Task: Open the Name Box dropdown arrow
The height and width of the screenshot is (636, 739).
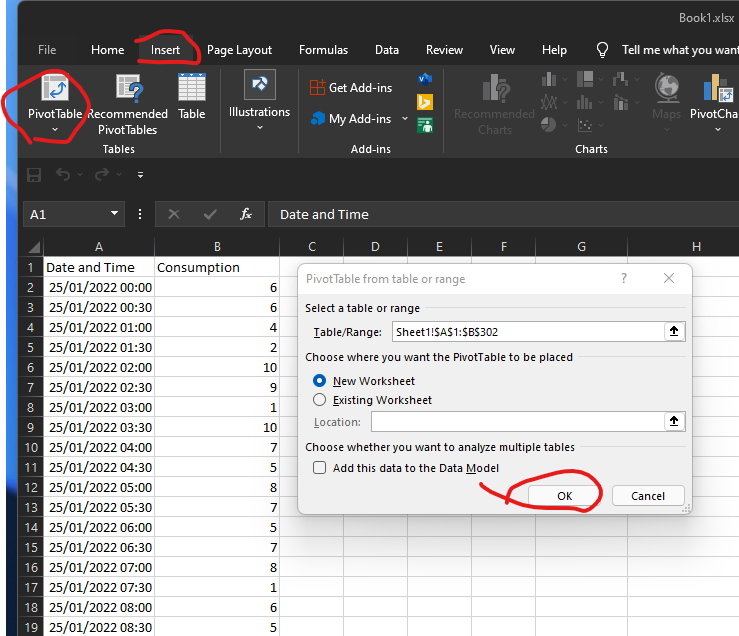Action: tap(115, 214)
